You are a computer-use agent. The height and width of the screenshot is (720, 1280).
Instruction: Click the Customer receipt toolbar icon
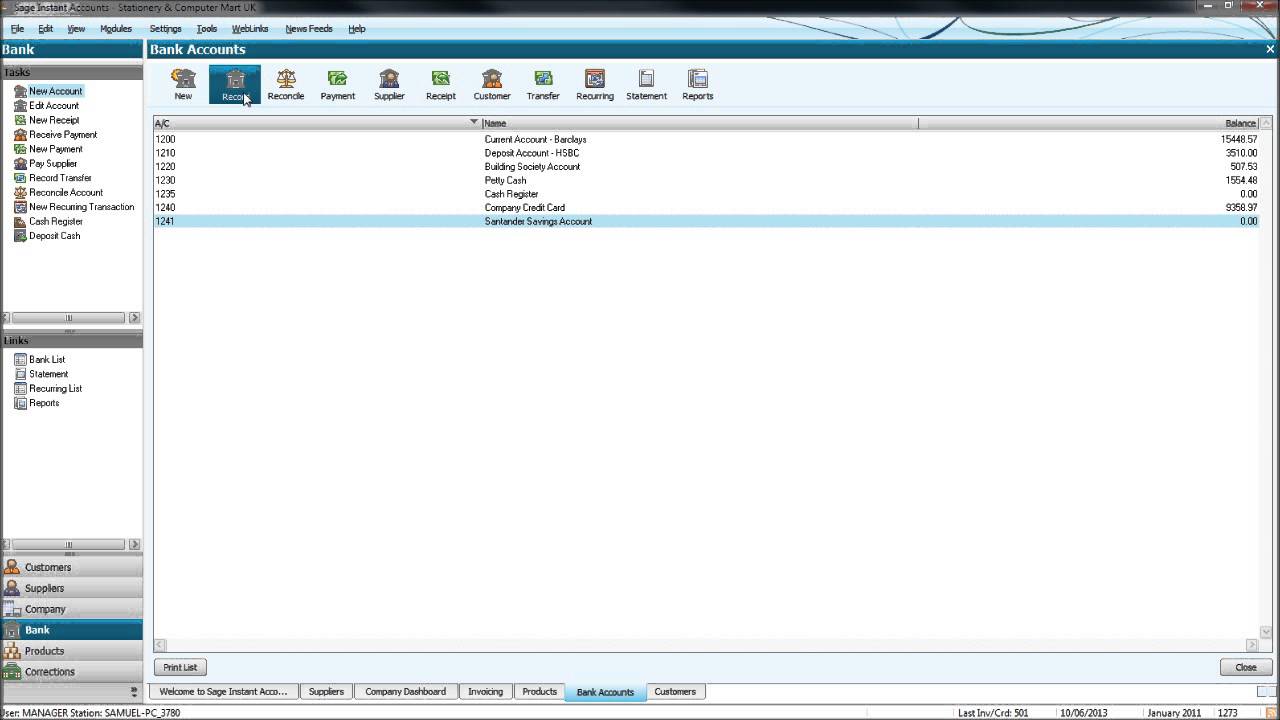[x=492, y=84]
